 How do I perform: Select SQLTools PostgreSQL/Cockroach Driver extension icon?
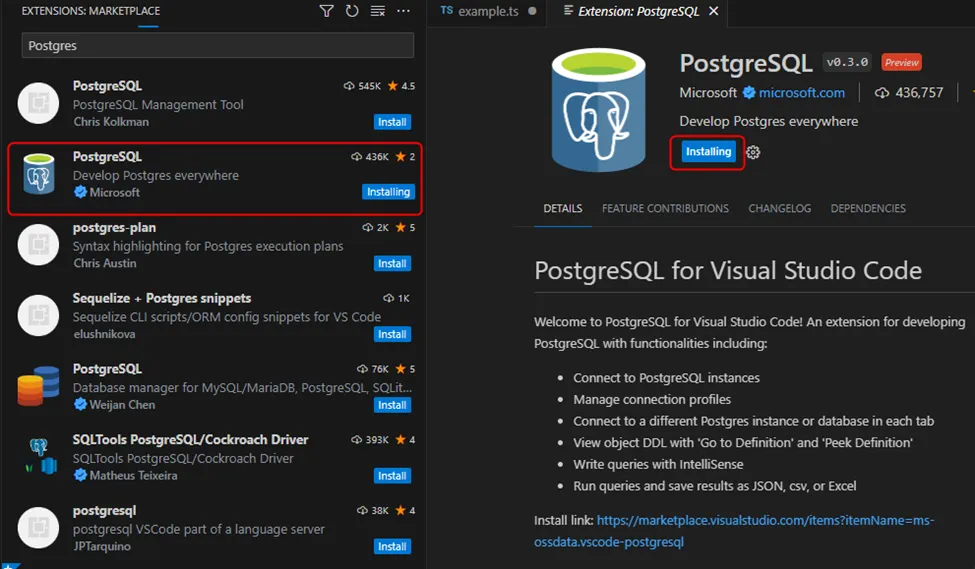(38, 458)
